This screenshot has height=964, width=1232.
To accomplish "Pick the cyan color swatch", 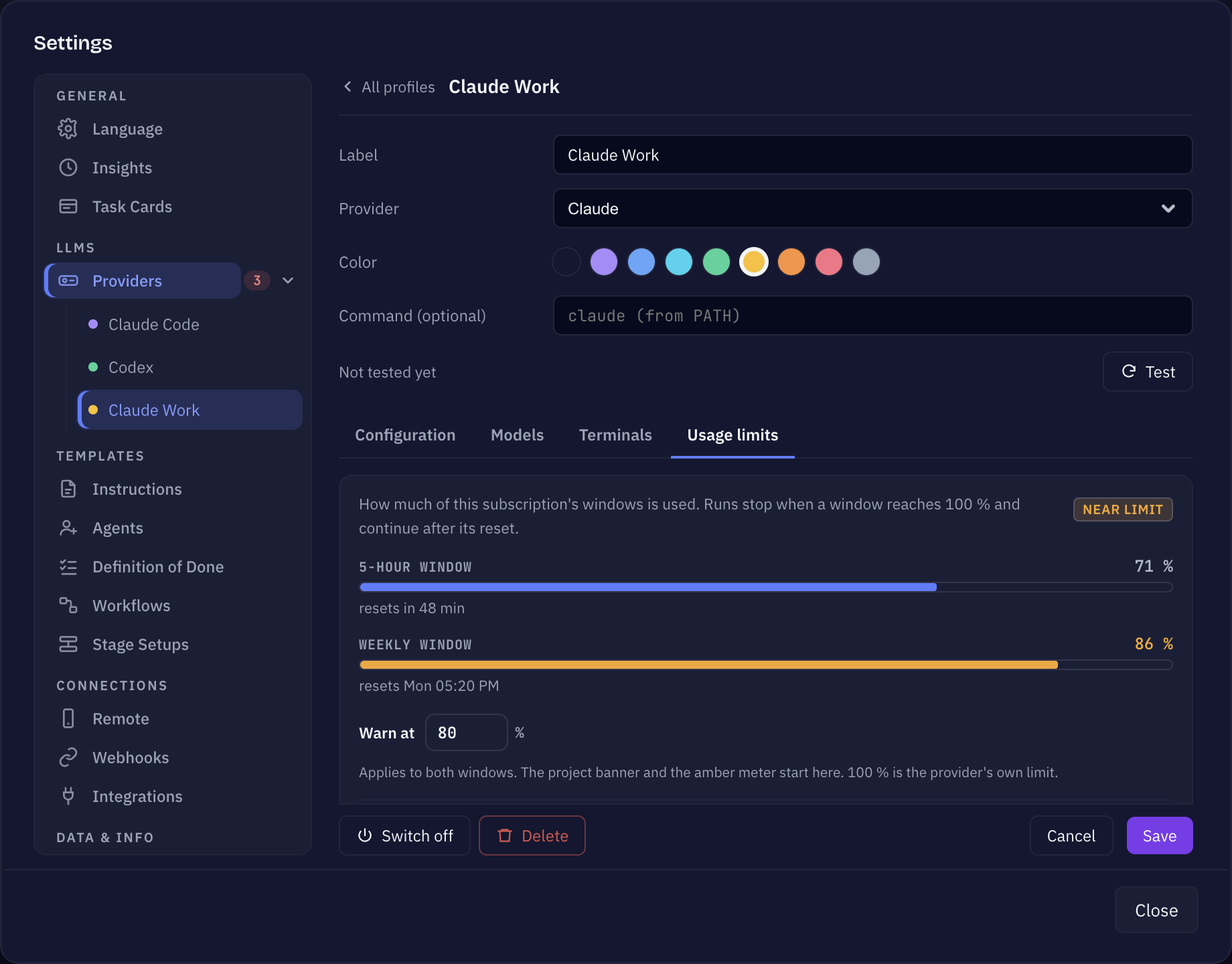I will point(678,262).
